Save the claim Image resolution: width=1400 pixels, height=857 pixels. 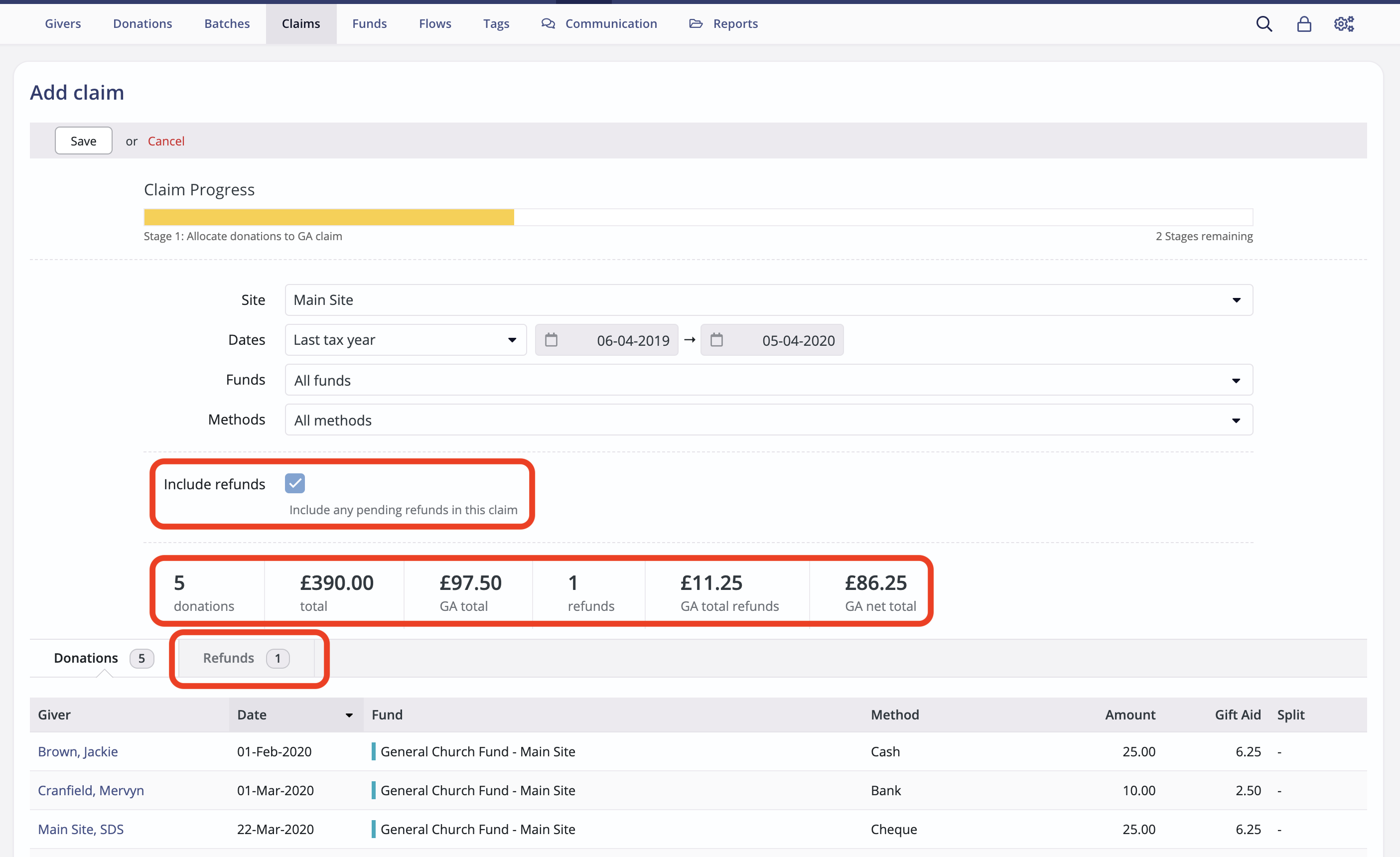(83, 141)
